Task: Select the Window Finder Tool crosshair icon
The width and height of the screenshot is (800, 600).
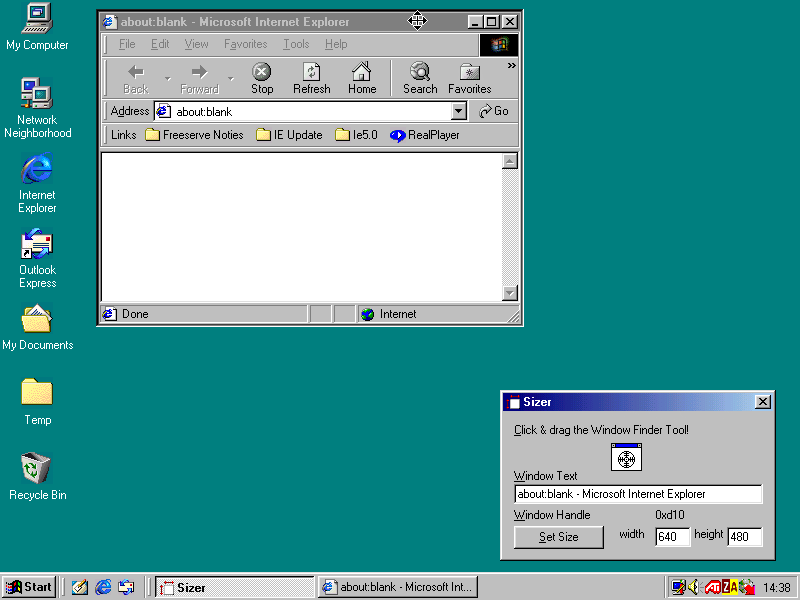Action: [x=626, y=458]
